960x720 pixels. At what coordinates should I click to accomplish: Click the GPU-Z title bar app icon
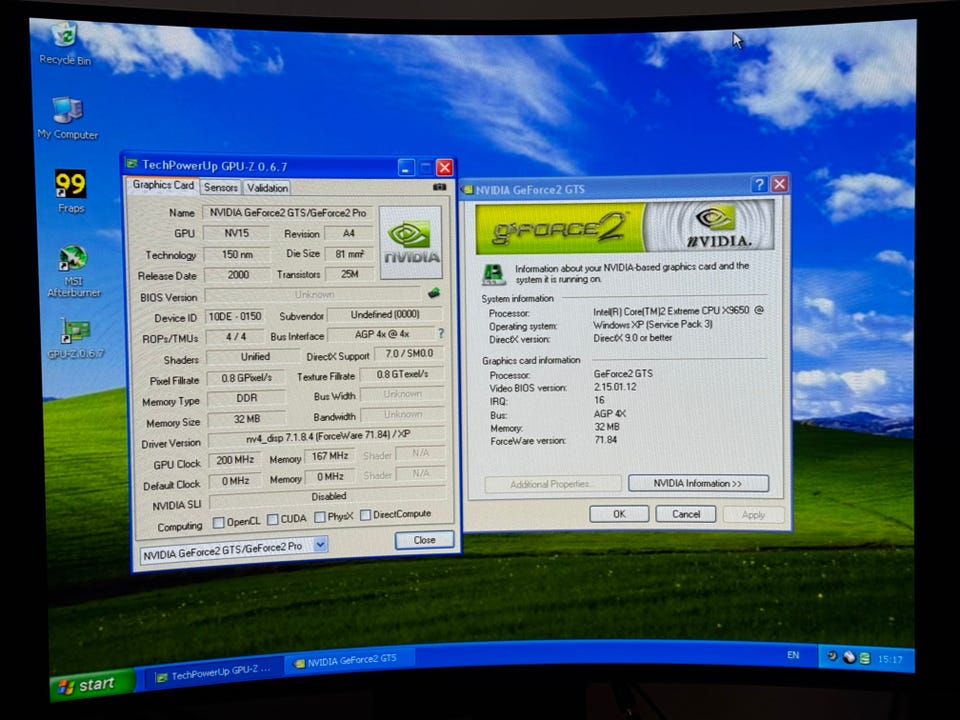tap(132, 163)
